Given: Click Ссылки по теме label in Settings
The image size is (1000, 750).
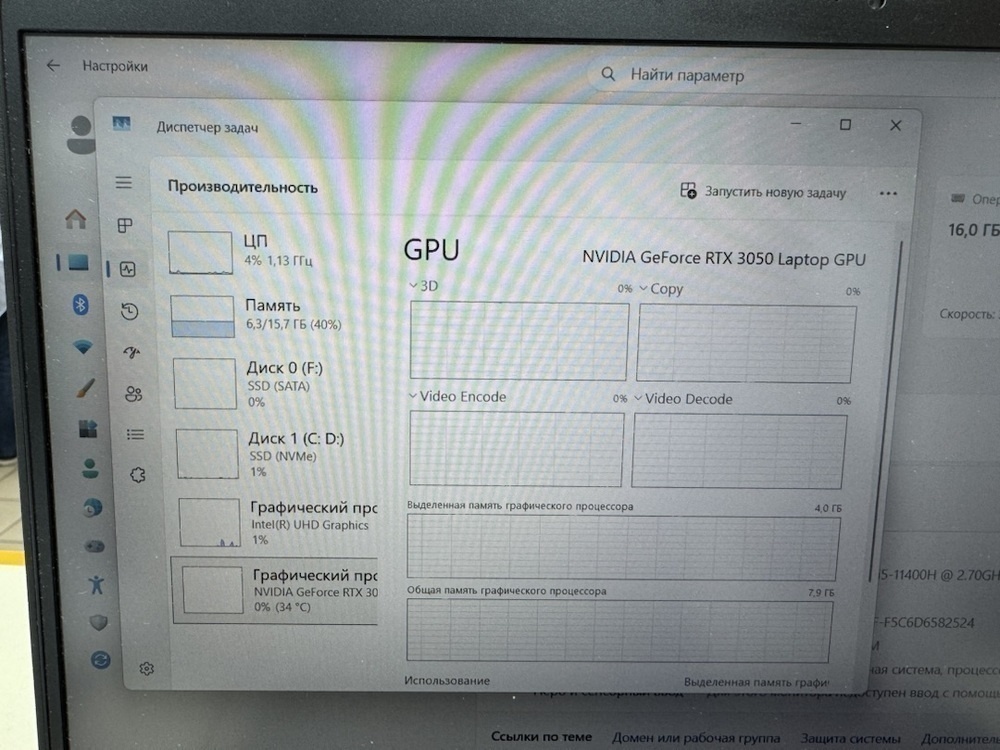Looking at the screenshot, I should pyautogui.click(x=541, y=736).
